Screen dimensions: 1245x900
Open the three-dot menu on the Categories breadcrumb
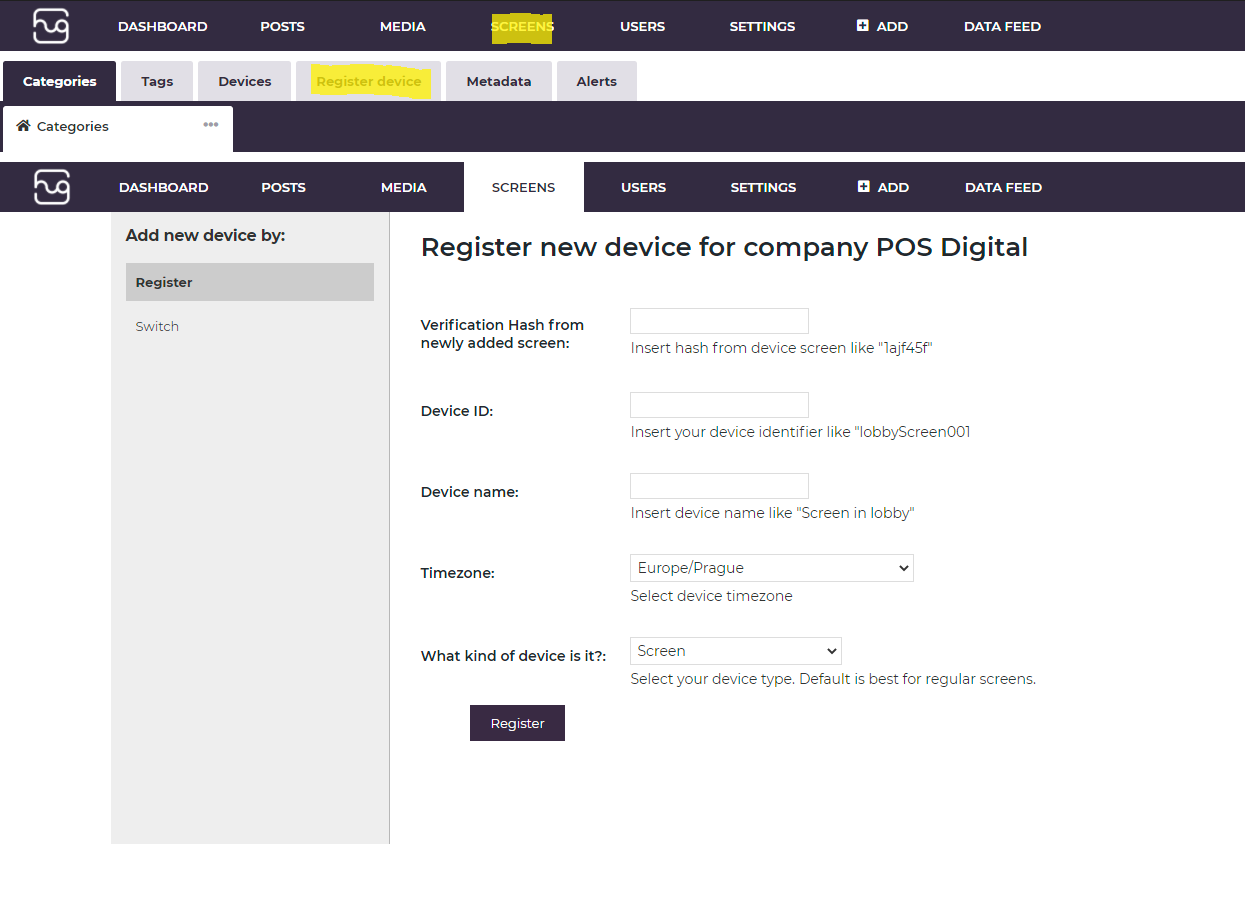(x=211, y=125)
